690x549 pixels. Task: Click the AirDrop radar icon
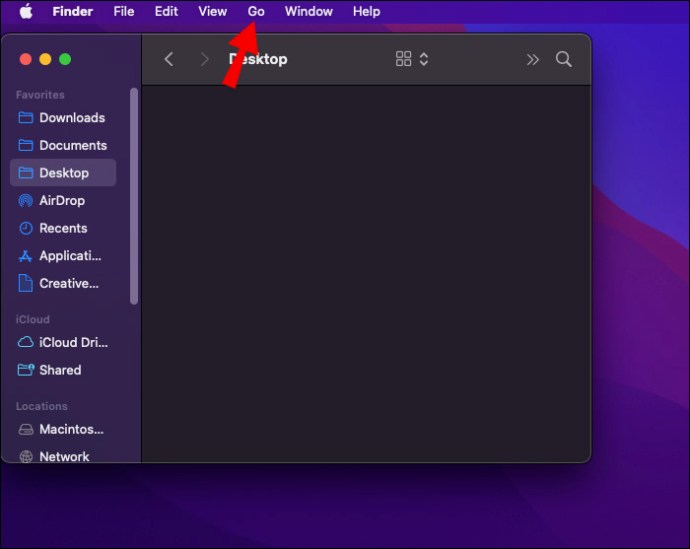tap(26, 201)
